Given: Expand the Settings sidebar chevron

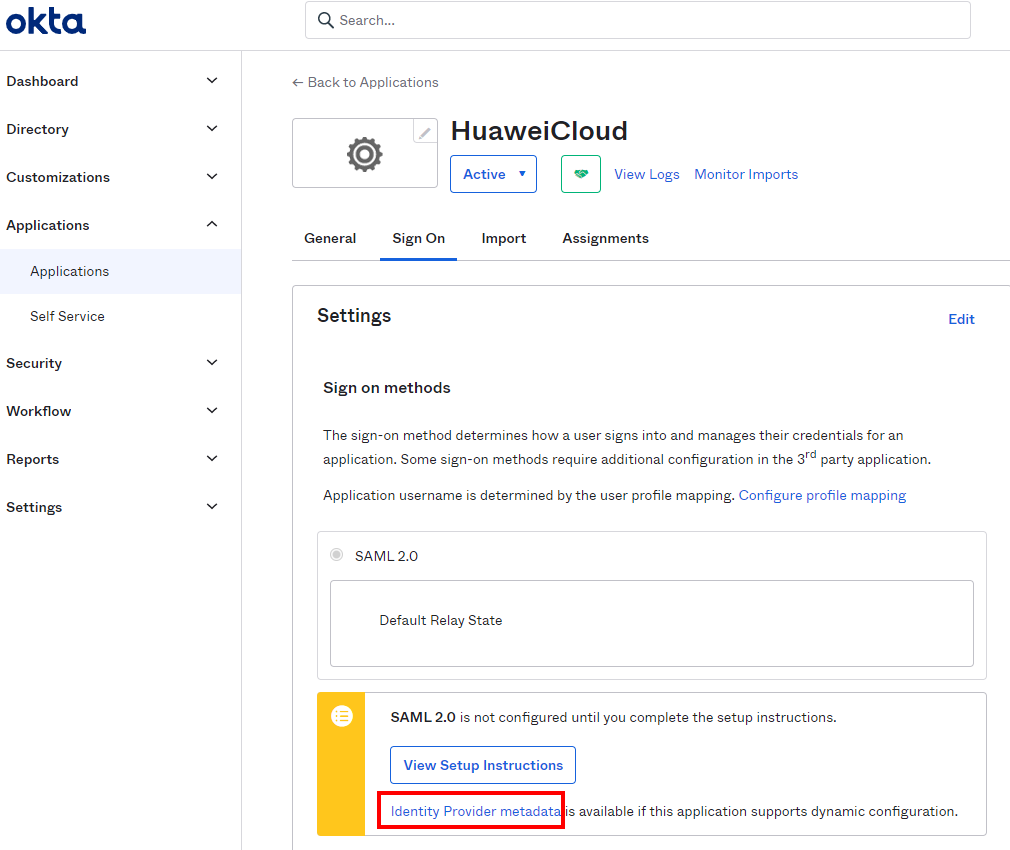Looking at the screenshot, I should click(x=212, y=506).
